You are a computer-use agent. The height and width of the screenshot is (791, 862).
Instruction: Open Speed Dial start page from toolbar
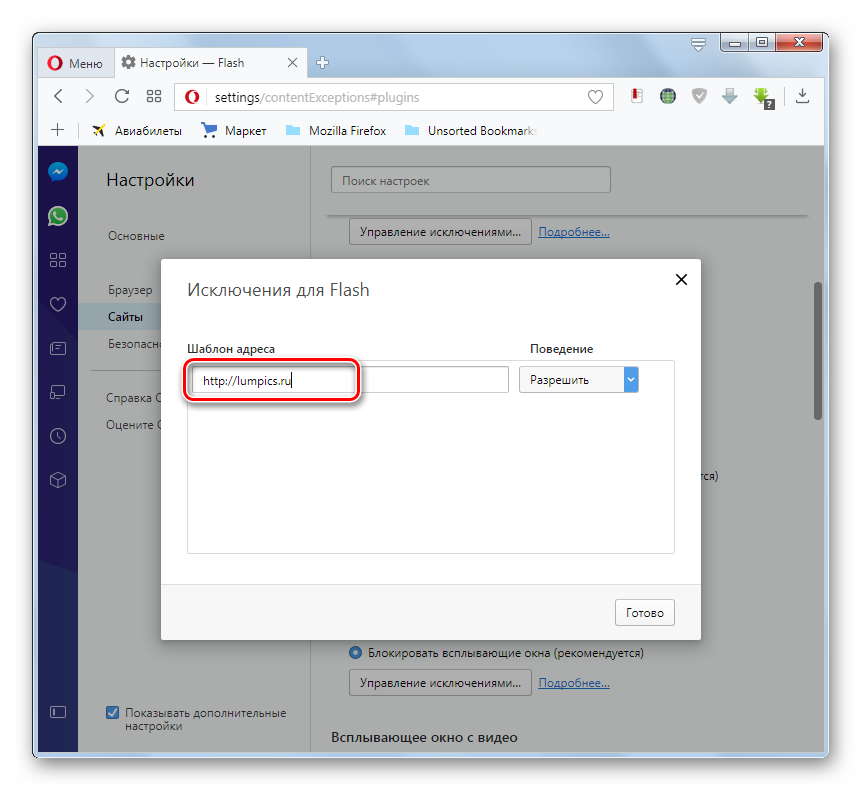(154, 97)
